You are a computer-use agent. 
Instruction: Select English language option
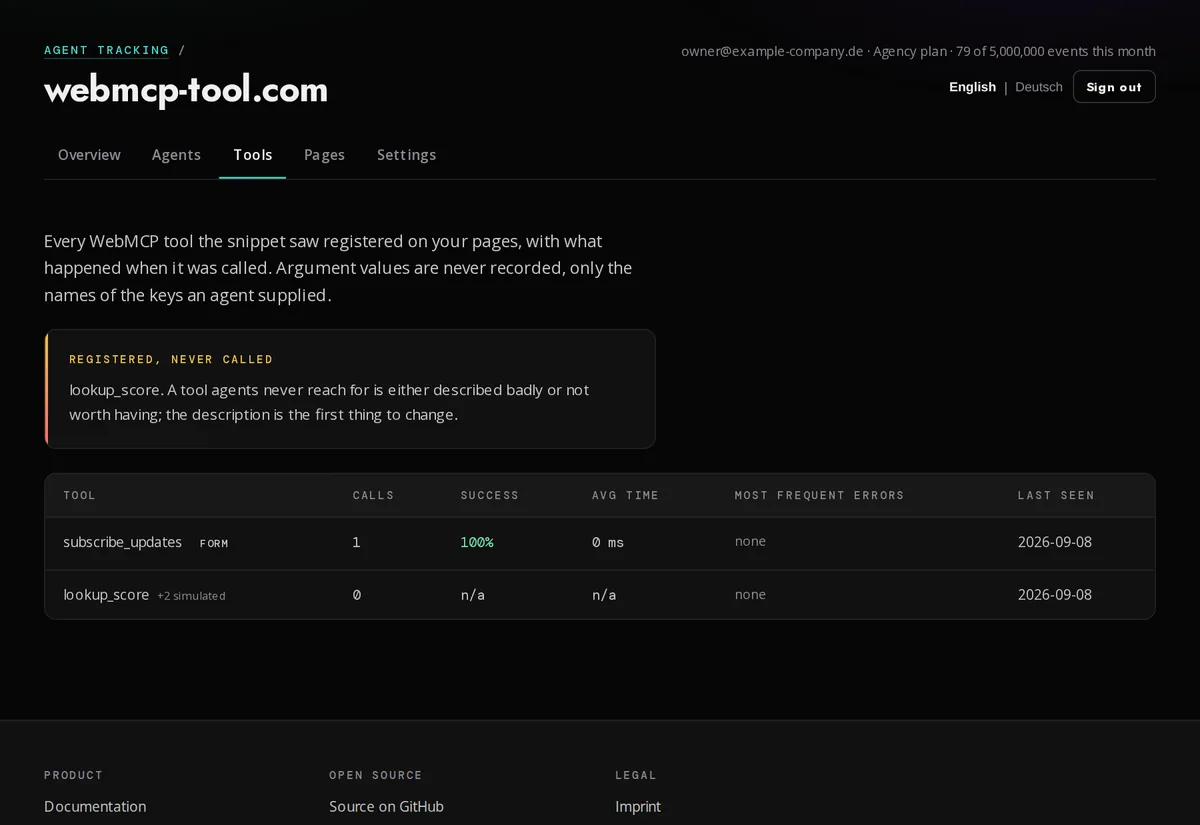972,87
